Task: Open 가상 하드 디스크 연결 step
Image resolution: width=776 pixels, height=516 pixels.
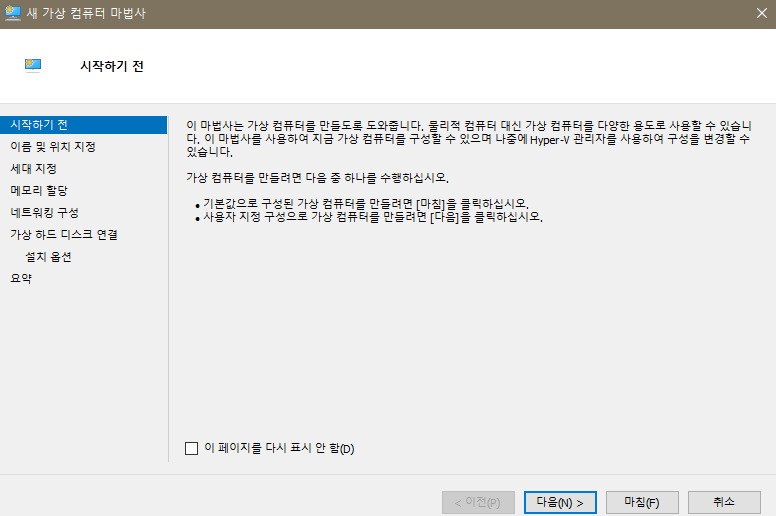Action: [x=64, y=235]
